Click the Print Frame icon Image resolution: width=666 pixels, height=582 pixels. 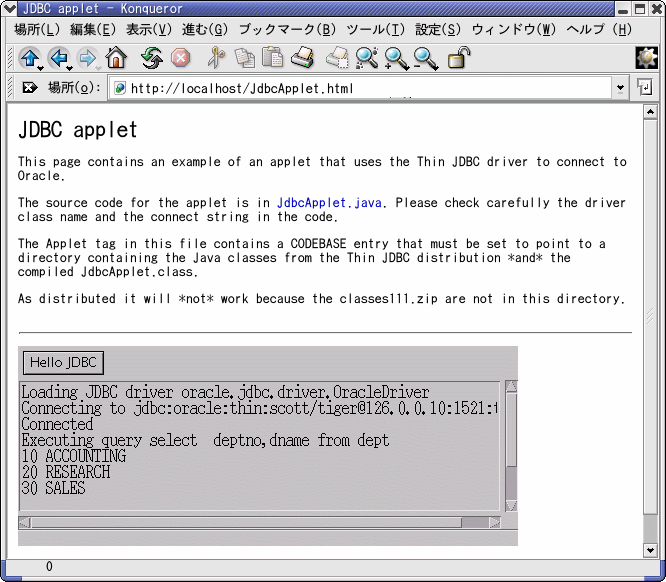[337, 58]
